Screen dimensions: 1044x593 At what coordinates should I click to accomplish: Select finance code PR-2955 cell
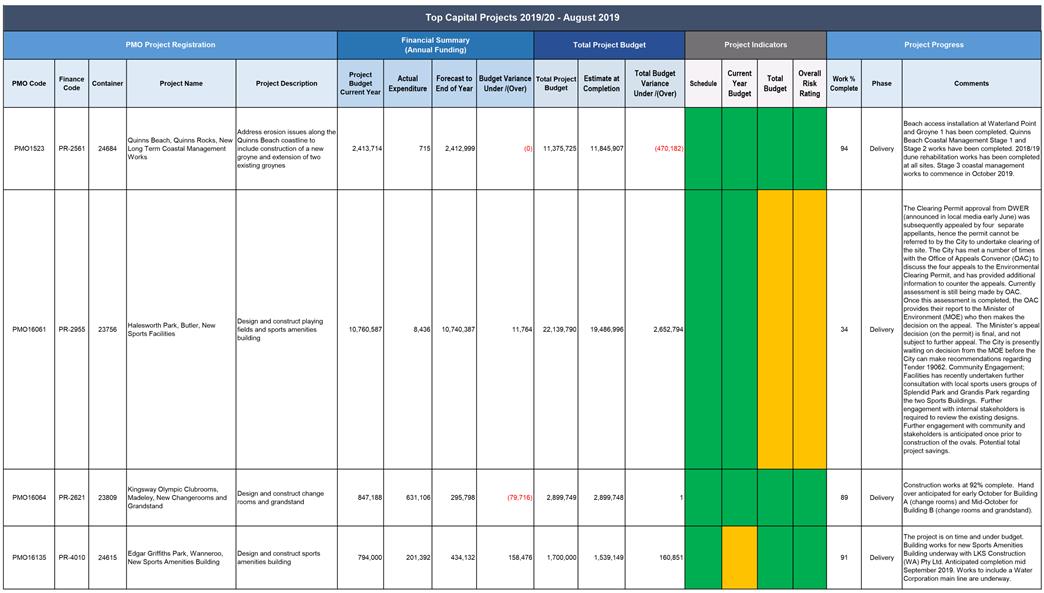[x=71, y=329]
